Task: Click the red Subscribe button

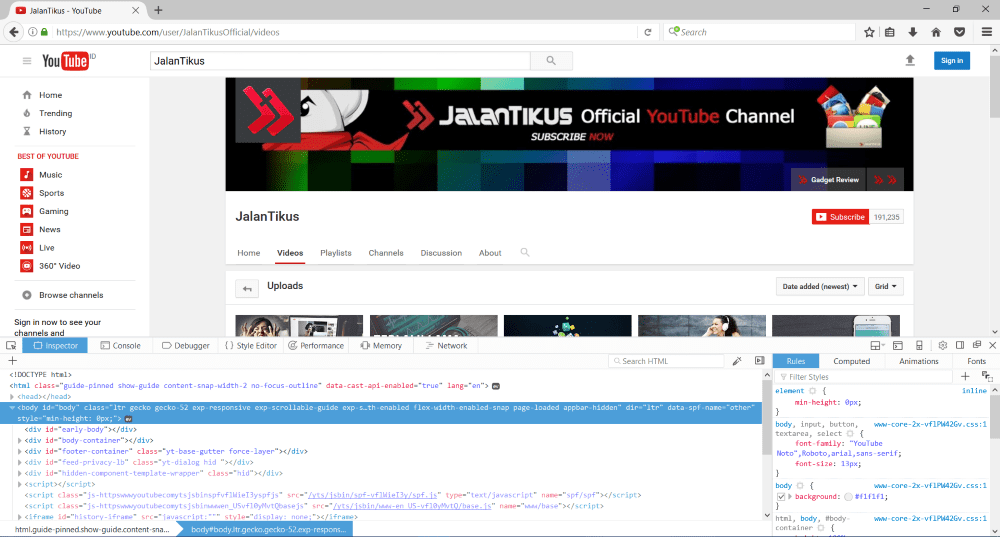Action: point(840,217)
